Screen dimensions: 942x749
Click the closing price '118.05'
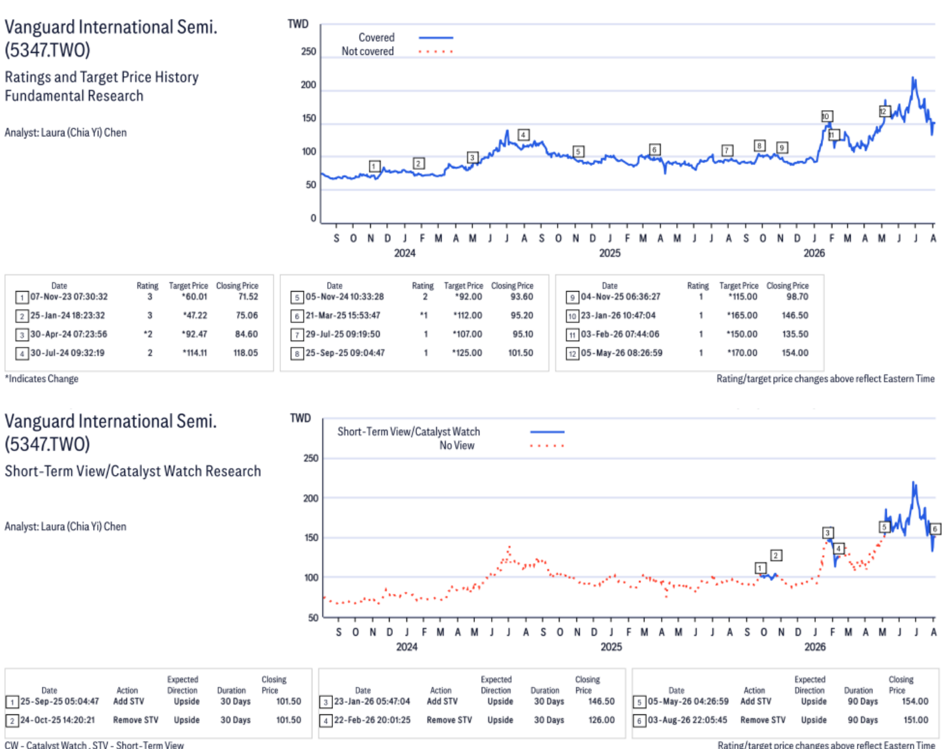246,353
